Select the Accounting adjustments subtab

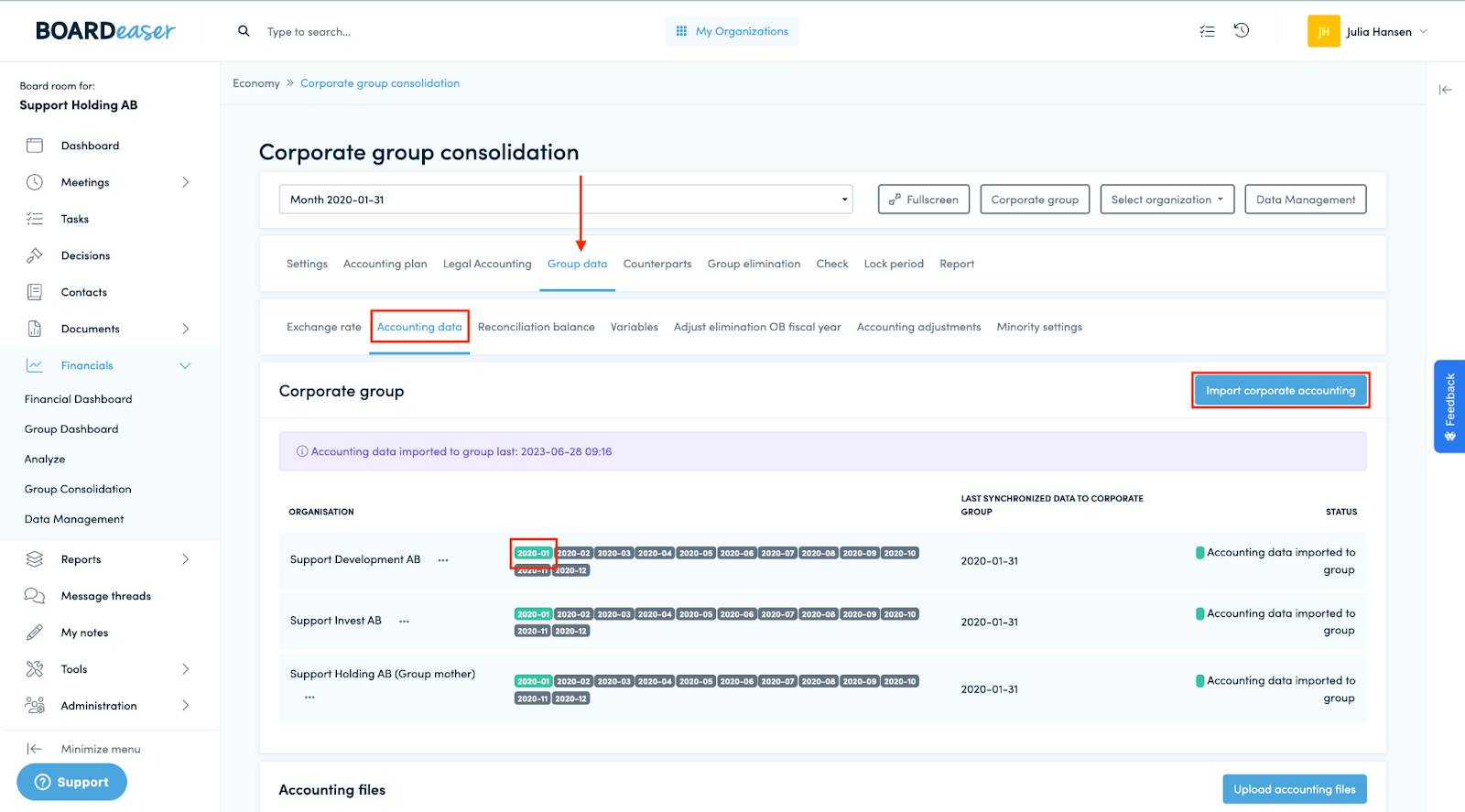918,327
